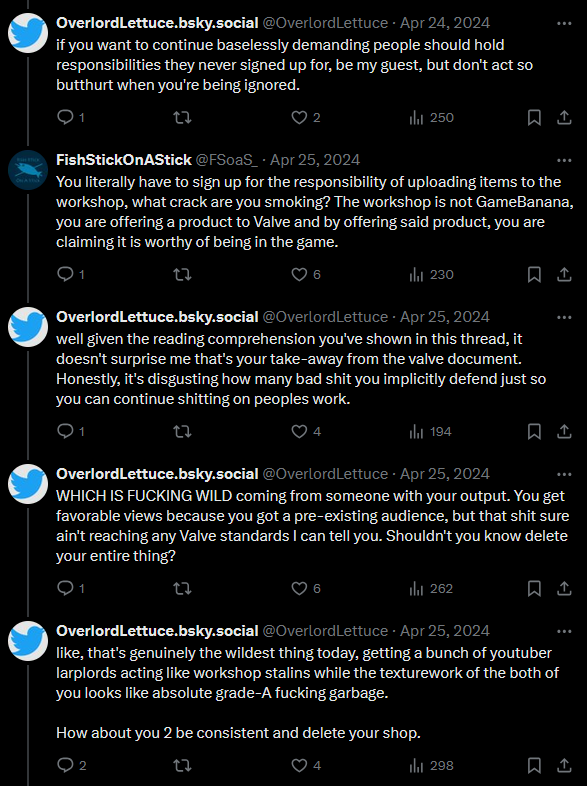The height and width of the screenshot is (786, 587).
Task: Like the tweet showing 250 views
Action: tap(306, 118)
